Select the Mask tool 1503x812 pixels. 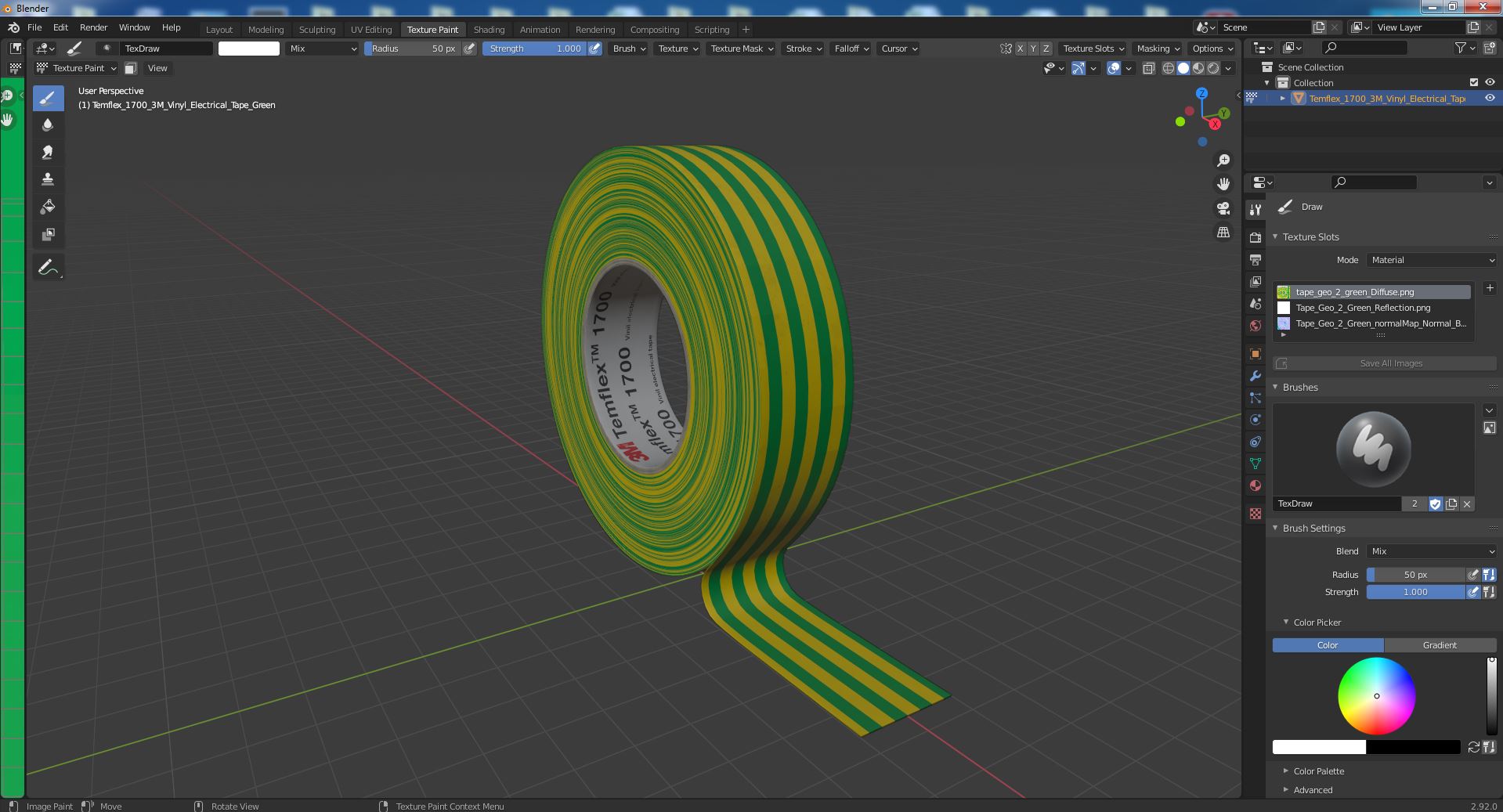48,234
